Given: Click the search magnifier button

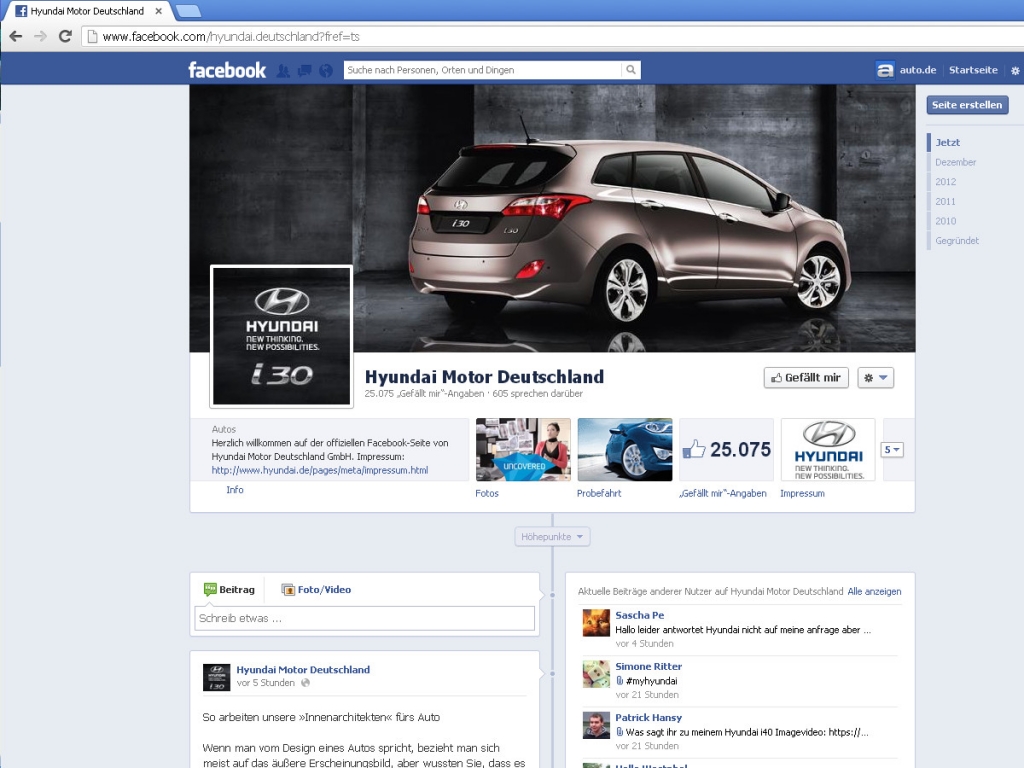Looking at the screenshot, I should click(x=631, y=70).
